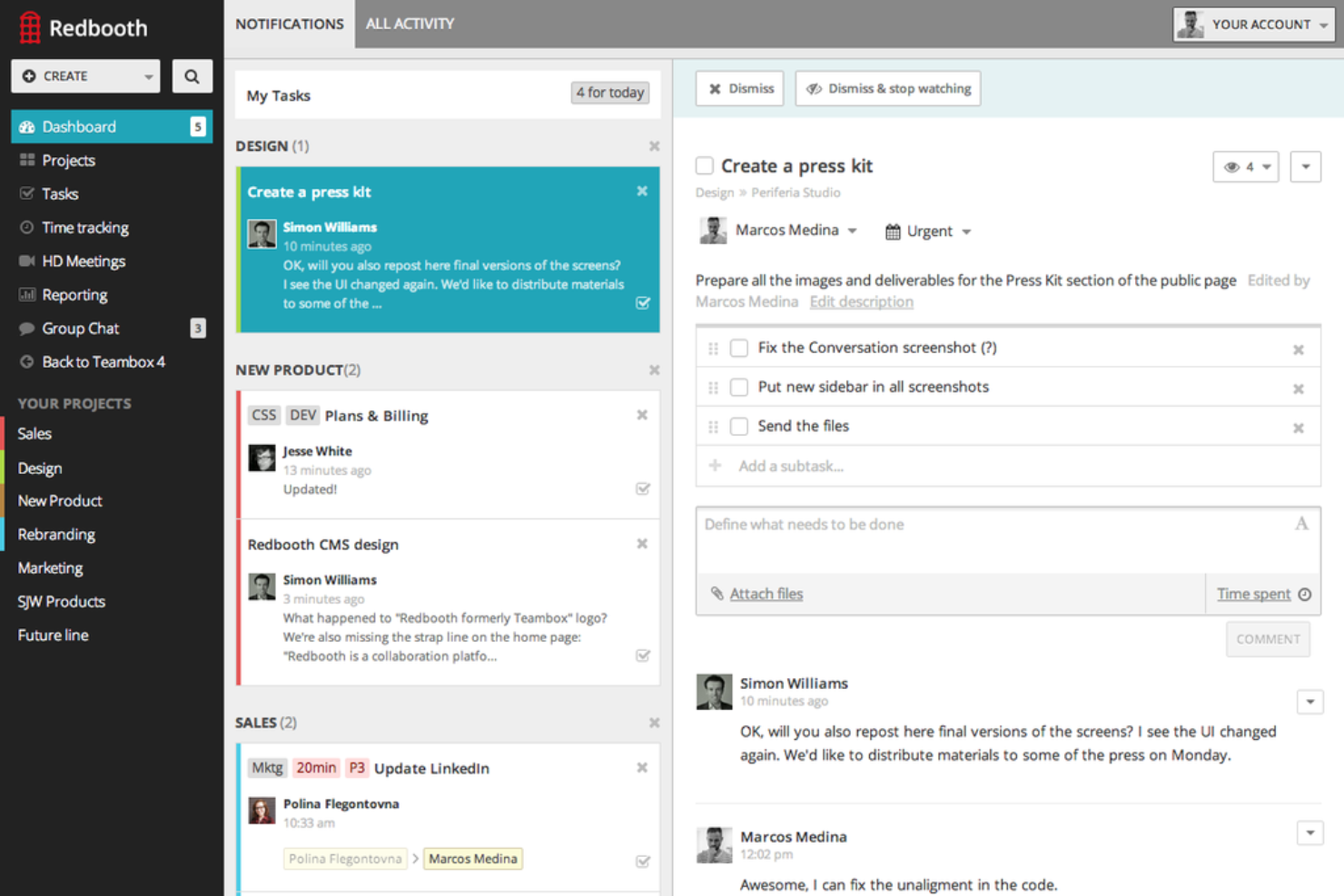Viewport: 1344px width, 896px height.
Task: Open the New Product project
Action: pyautogui.click(x=60, y=501)
